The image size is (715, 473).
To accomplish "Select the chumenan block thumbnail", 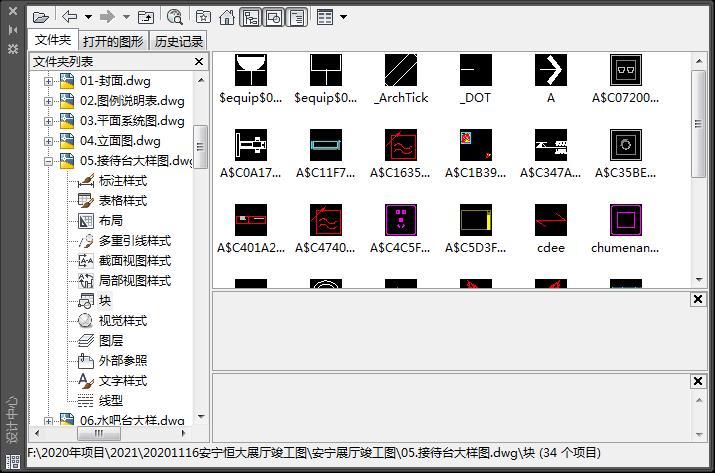I will coord(626,220).
